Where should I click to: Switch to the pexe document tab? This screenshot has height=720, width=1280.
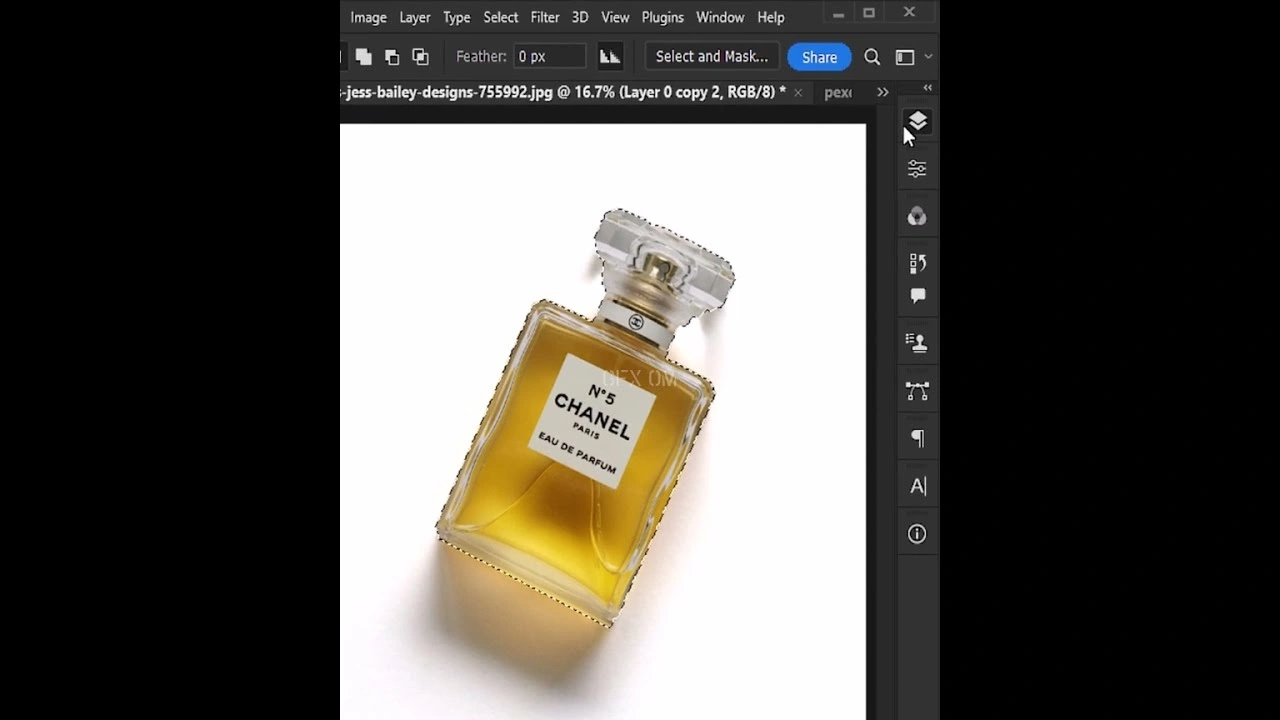[x=840, y=92]
